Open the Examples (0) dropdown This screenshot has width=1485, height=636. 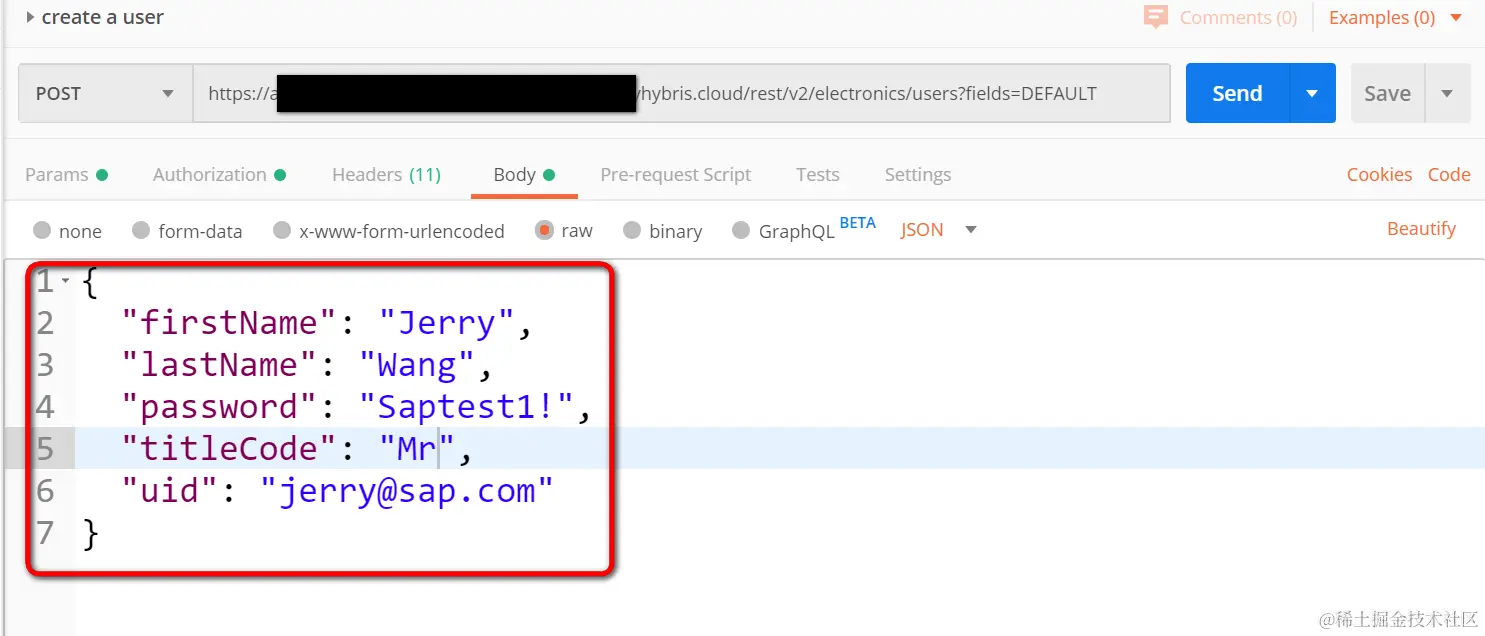[1396, 17]
